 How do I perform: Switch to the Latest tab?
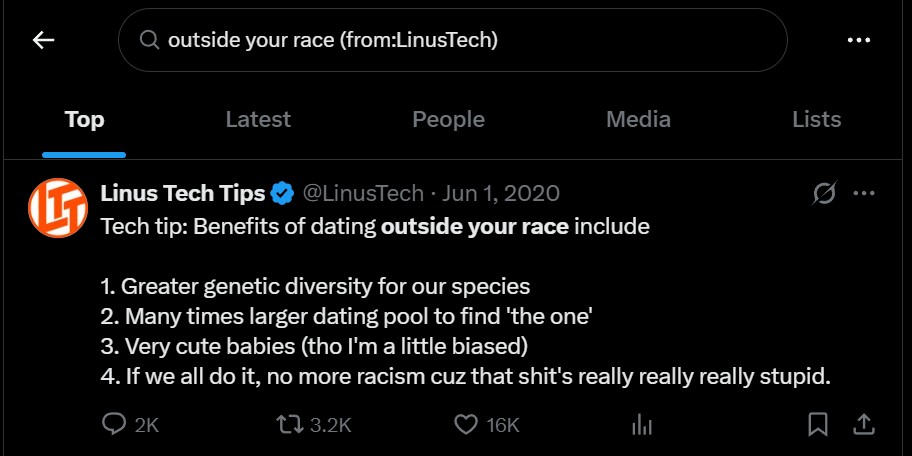pos(258,119)
